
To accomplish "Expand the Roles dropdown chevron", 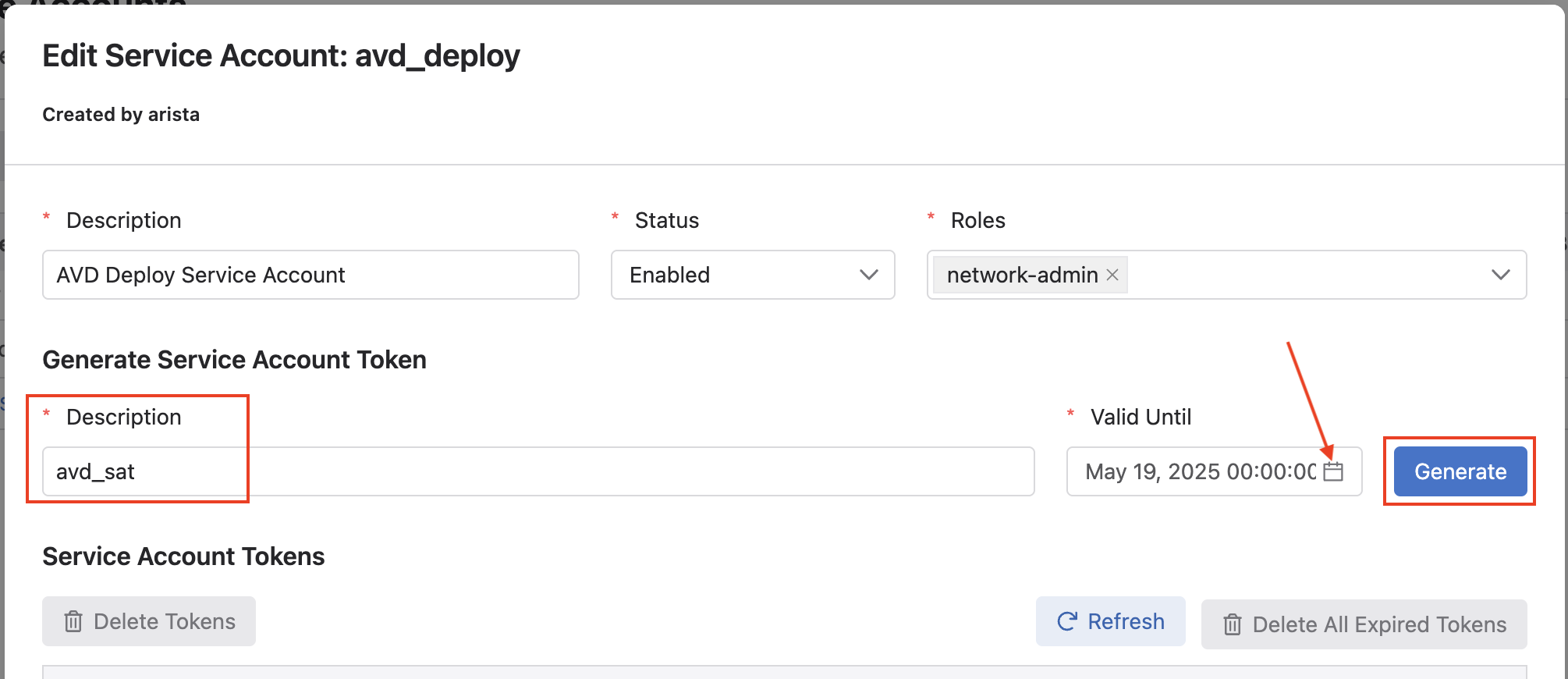I will pos(1500,275).
